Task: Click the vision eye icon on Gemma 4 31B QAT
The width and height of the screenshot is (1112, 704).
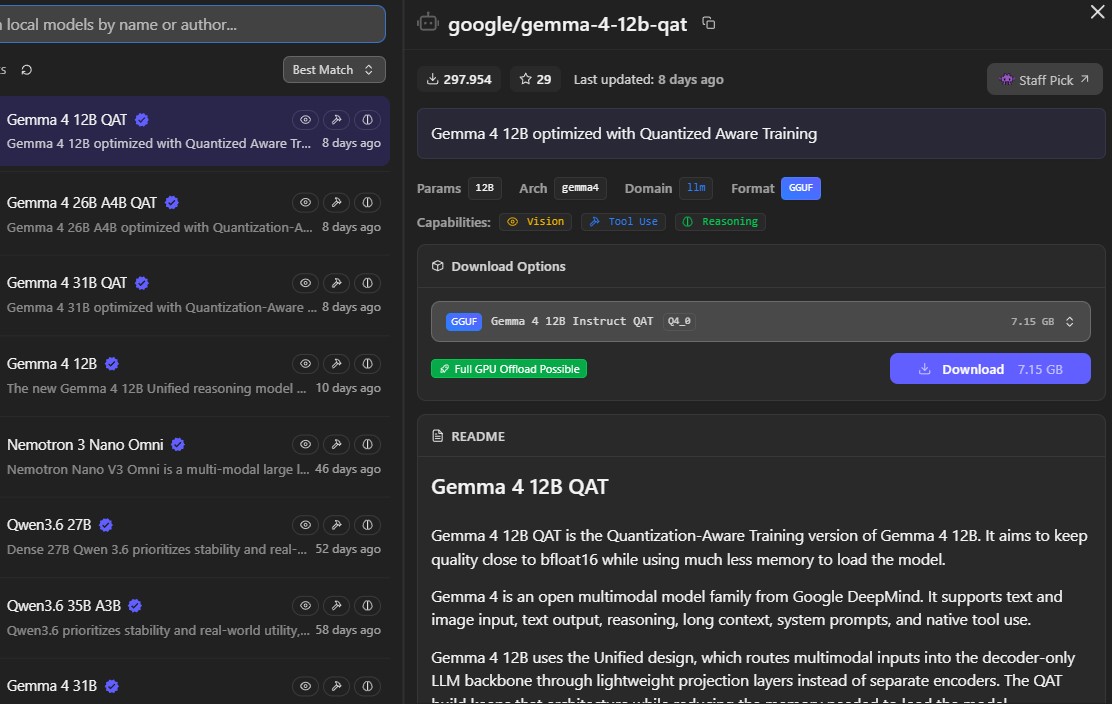Action: coord(305,283)
